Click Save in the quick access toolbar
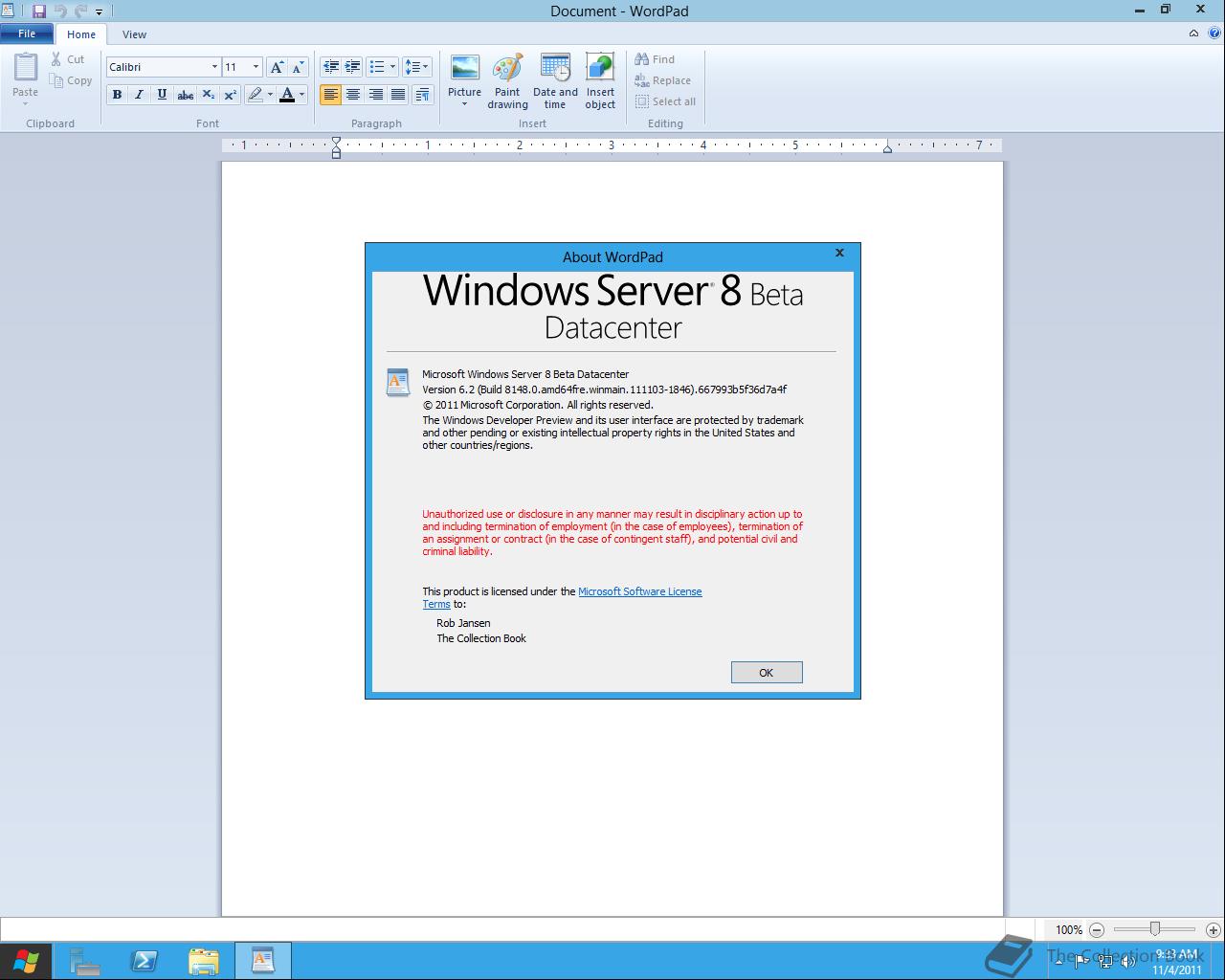1225x980 pixels. tap(39, 11)
